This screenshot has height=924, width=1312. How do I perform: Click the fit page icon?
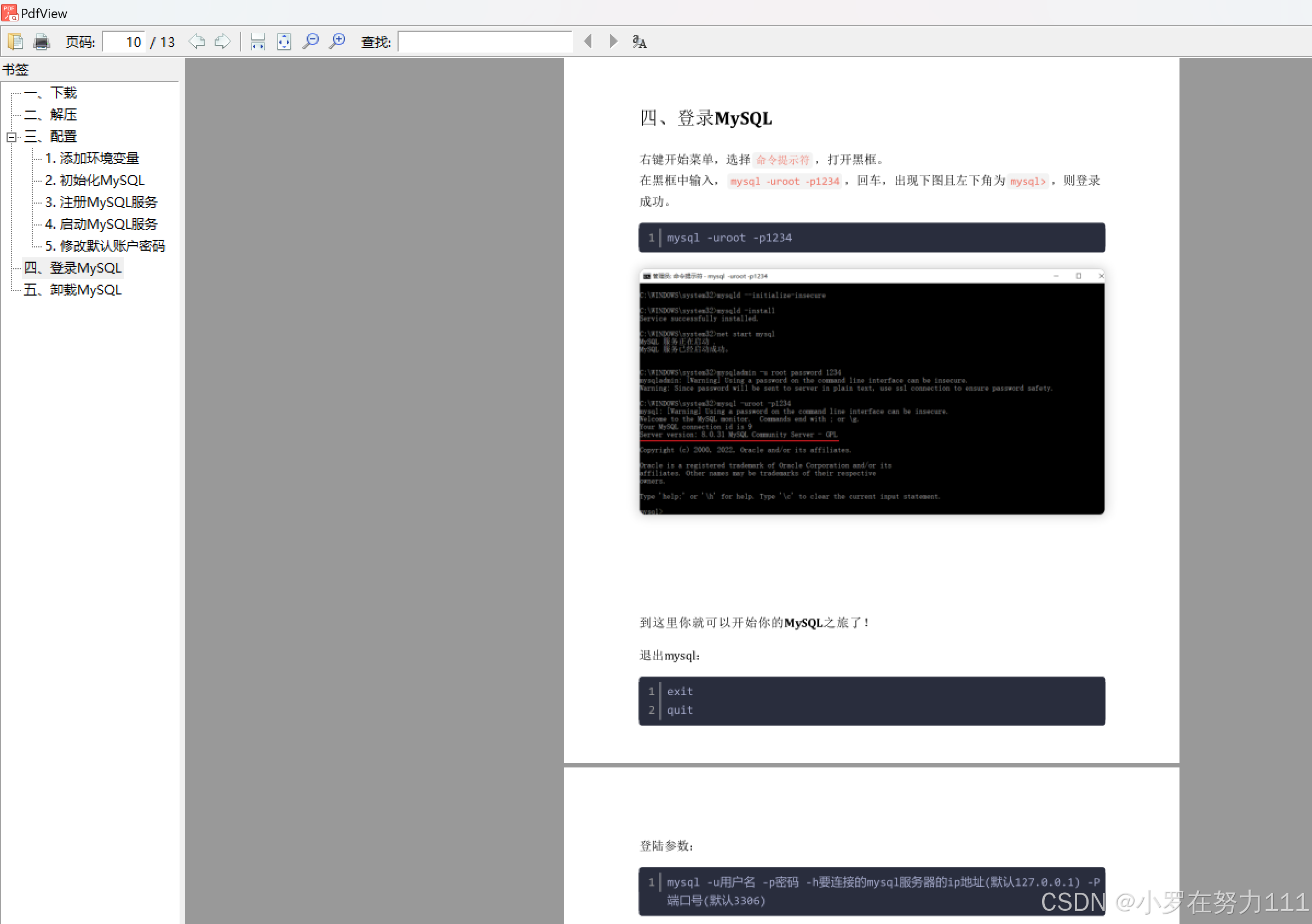(284, 42)
